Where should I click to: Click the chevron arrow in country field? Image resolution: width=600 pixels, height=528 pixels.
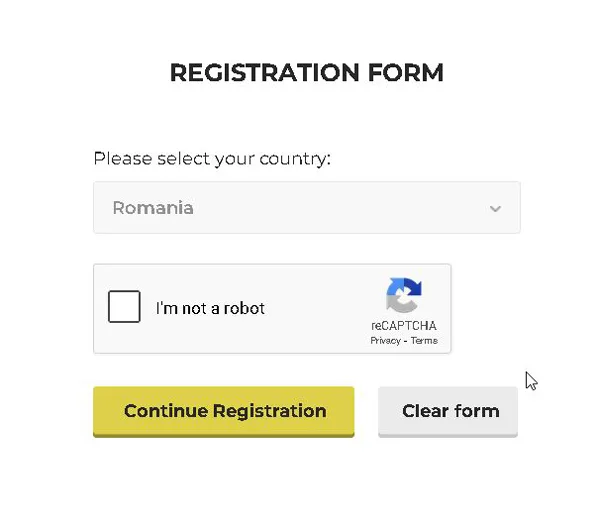tap(495, 209)
